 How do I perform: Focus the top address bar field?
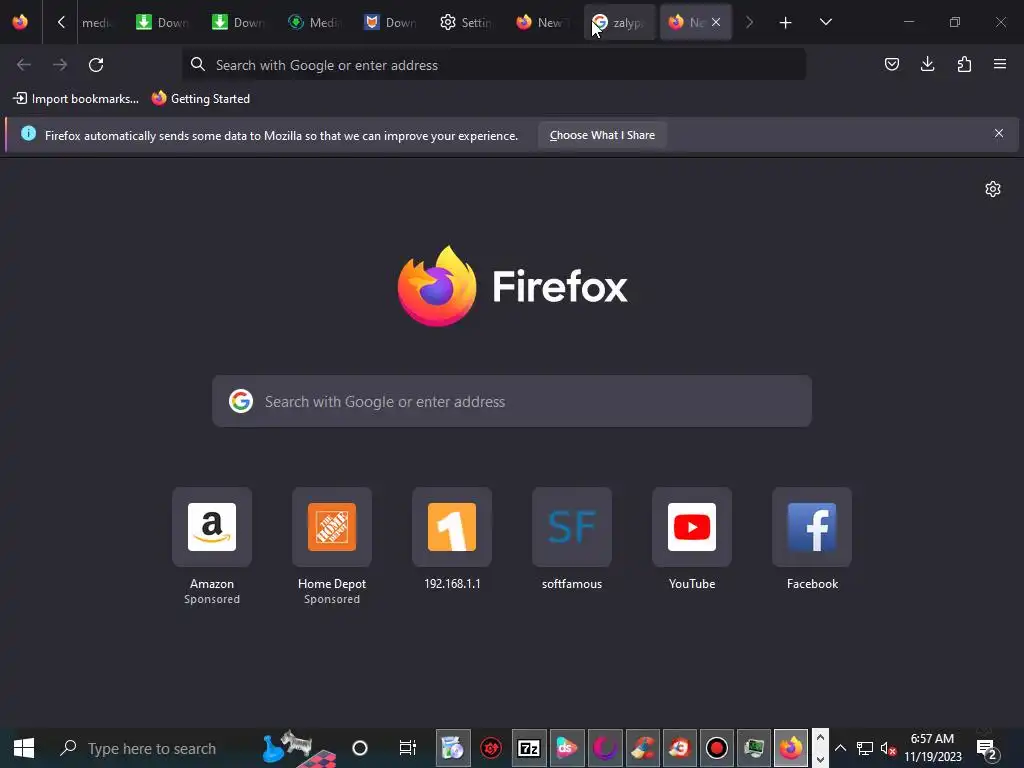(x=494, y=65)
